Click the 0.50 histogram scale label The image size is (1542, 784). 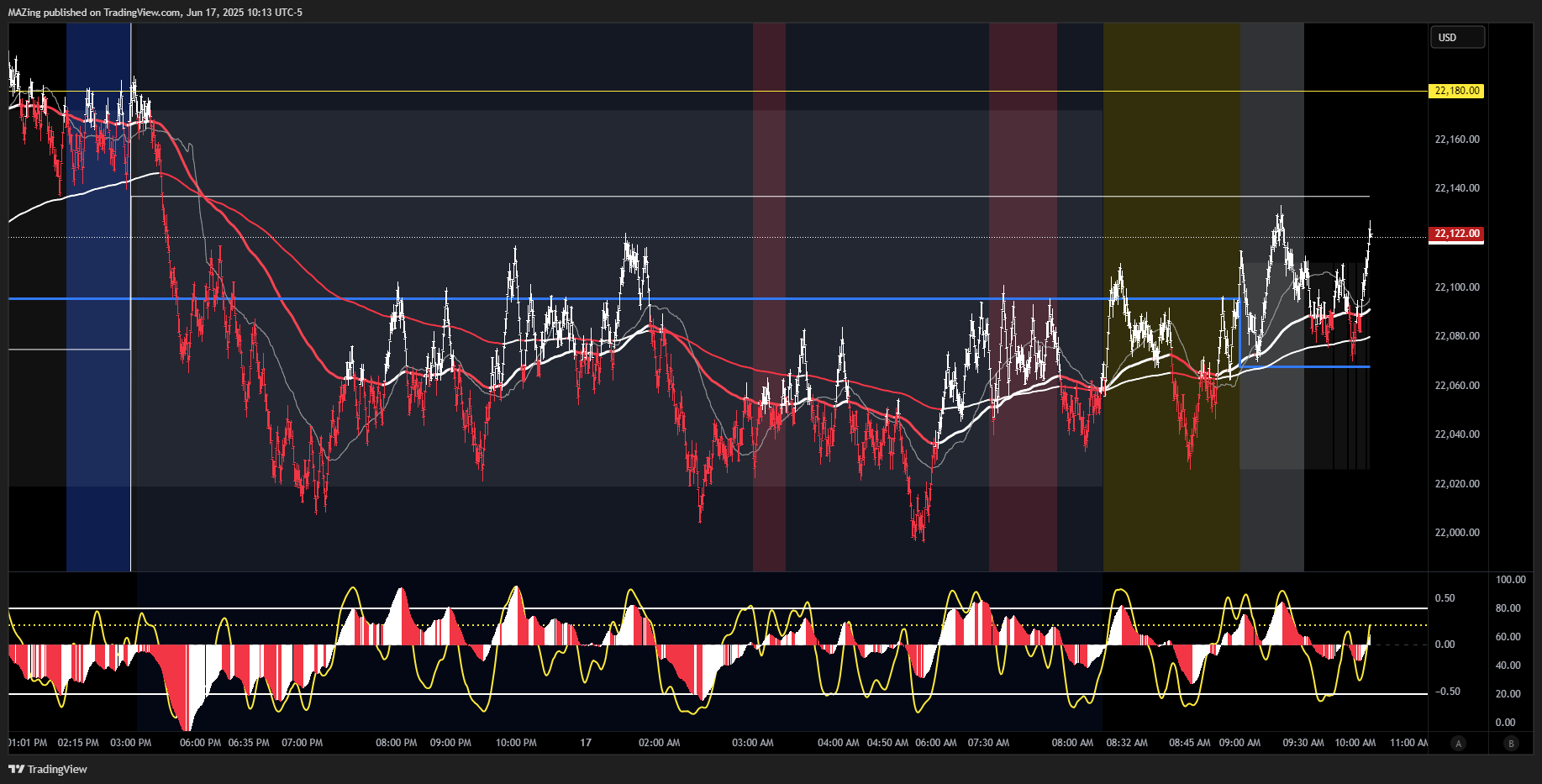click(x=1445, y=598)
